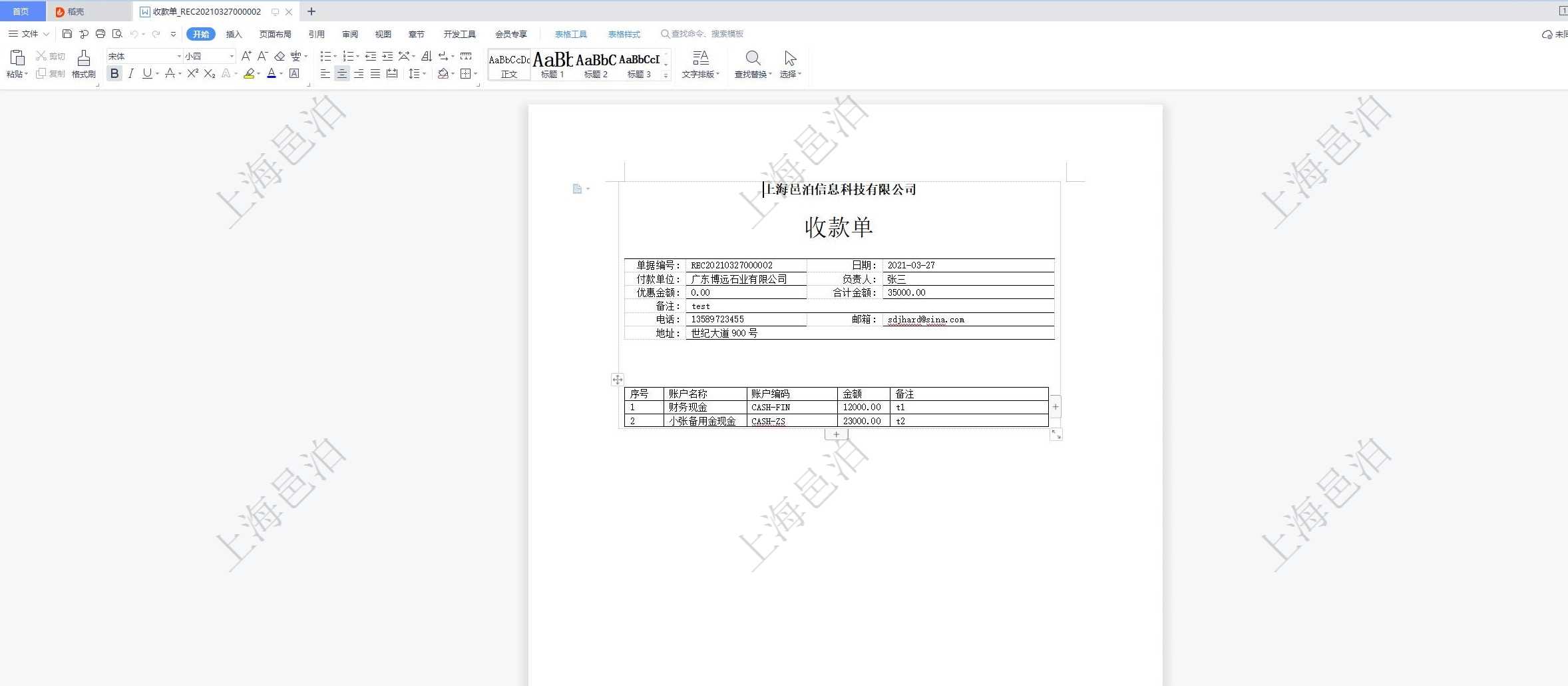Switch to the 插入 ribbon tab
The image size is (1568, 686).
click(x=234, y=34)
